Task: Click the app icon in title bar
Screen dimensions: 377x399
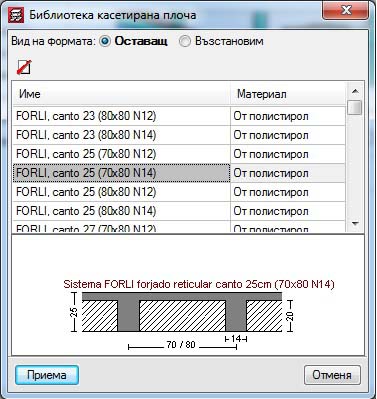Action: coord(16,15)
